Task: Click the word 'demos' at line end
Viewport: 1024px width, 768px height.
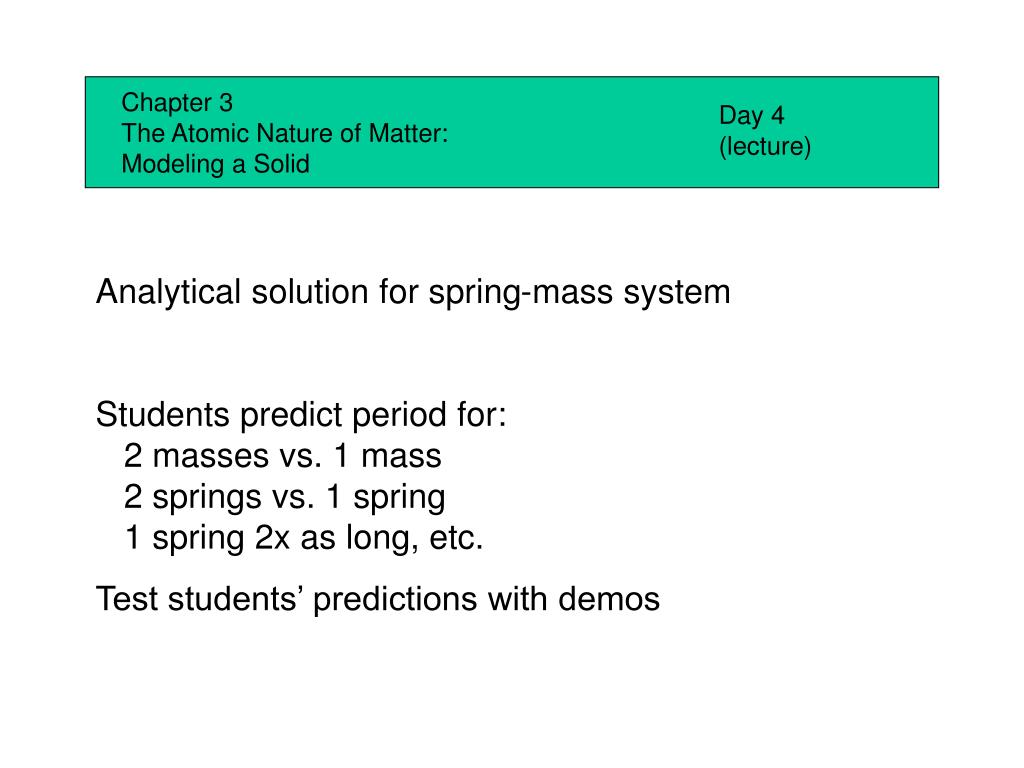Action: point(609,599)
